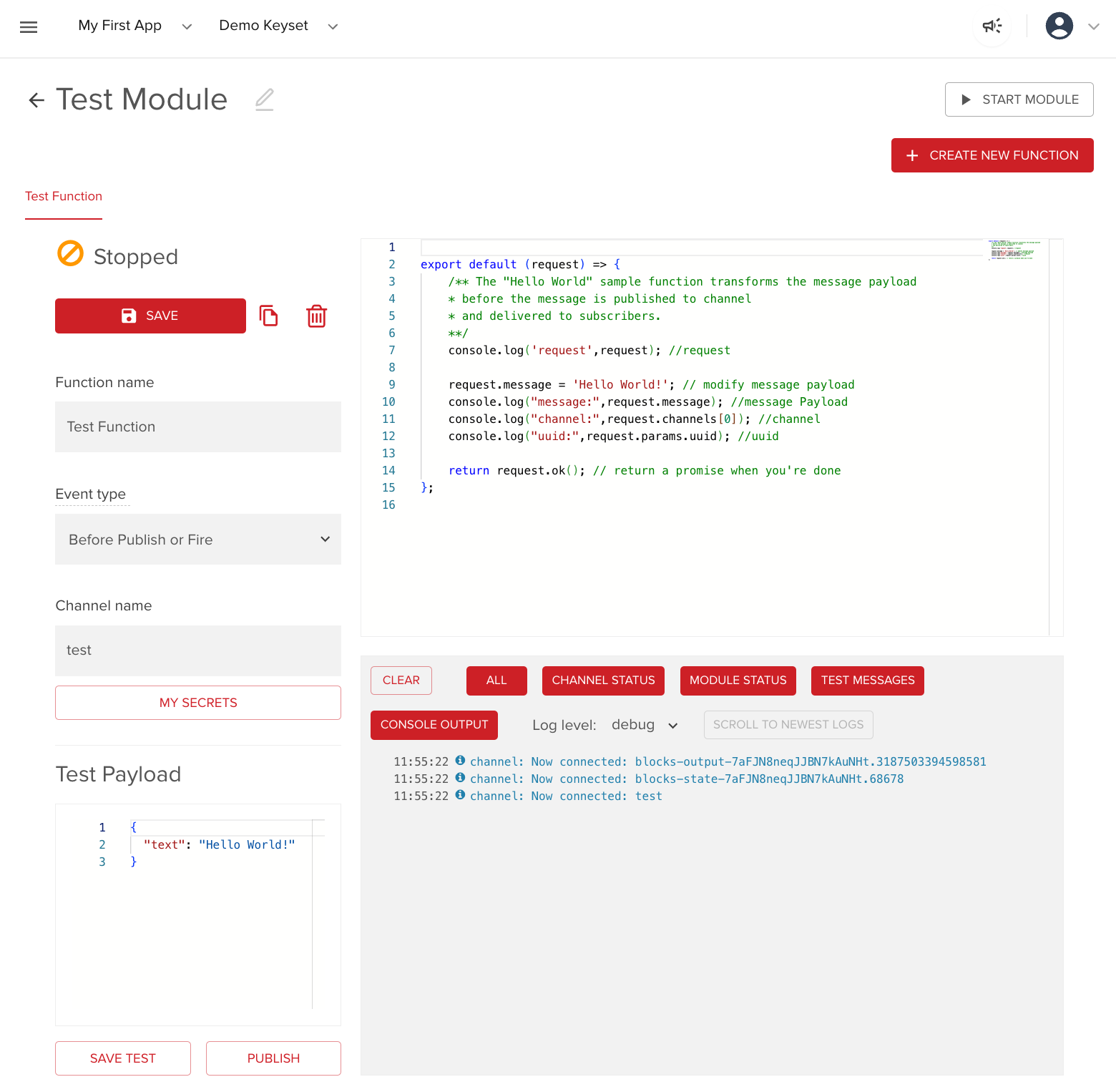Screen dimensions: 1116x1092
Task: Open the hamburger navigation menu
Action: 29,26
